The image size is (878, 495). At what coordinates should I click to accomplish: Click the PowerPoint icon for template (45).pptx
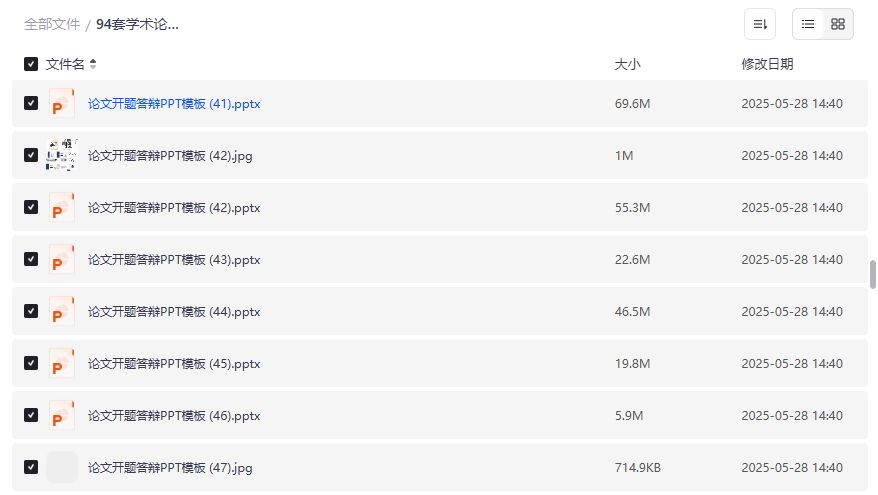point(62,364)
